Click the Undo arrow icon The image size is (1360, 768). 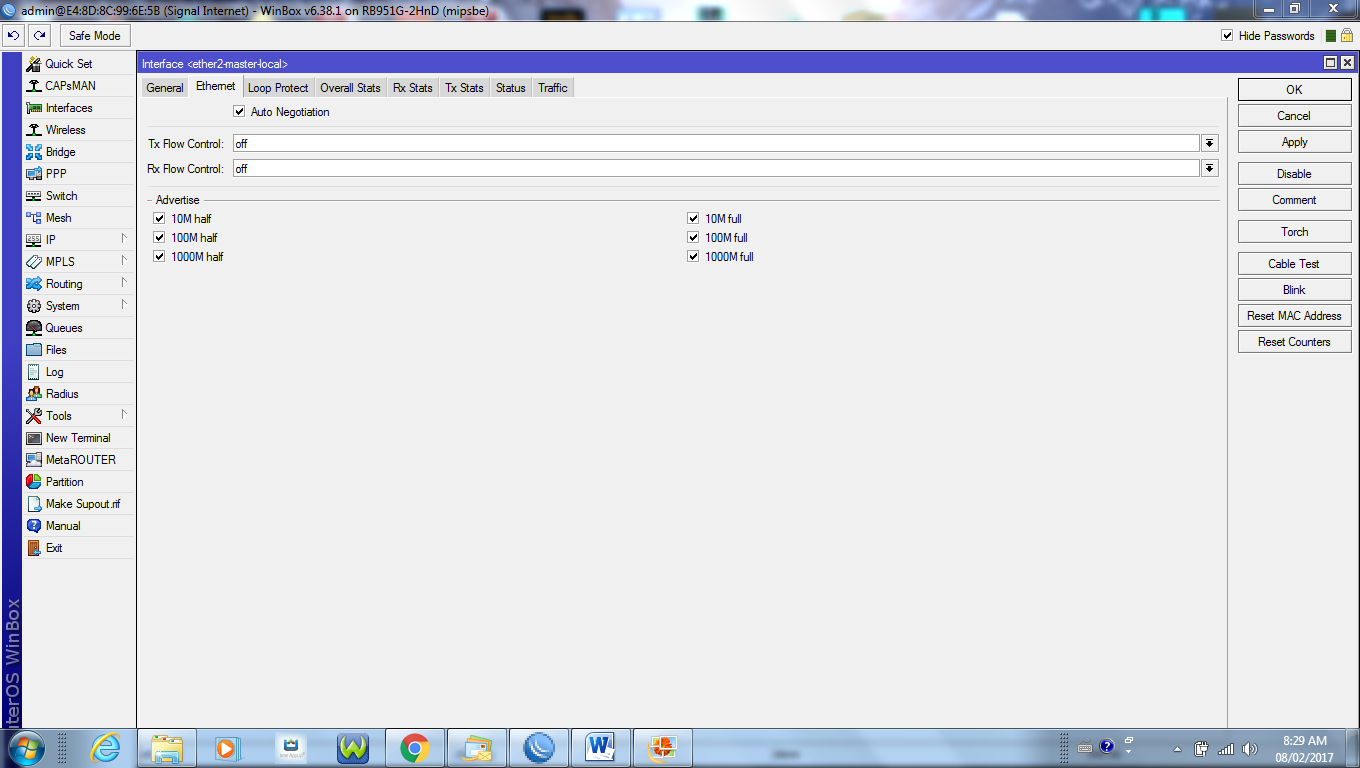tap(13, 36)
